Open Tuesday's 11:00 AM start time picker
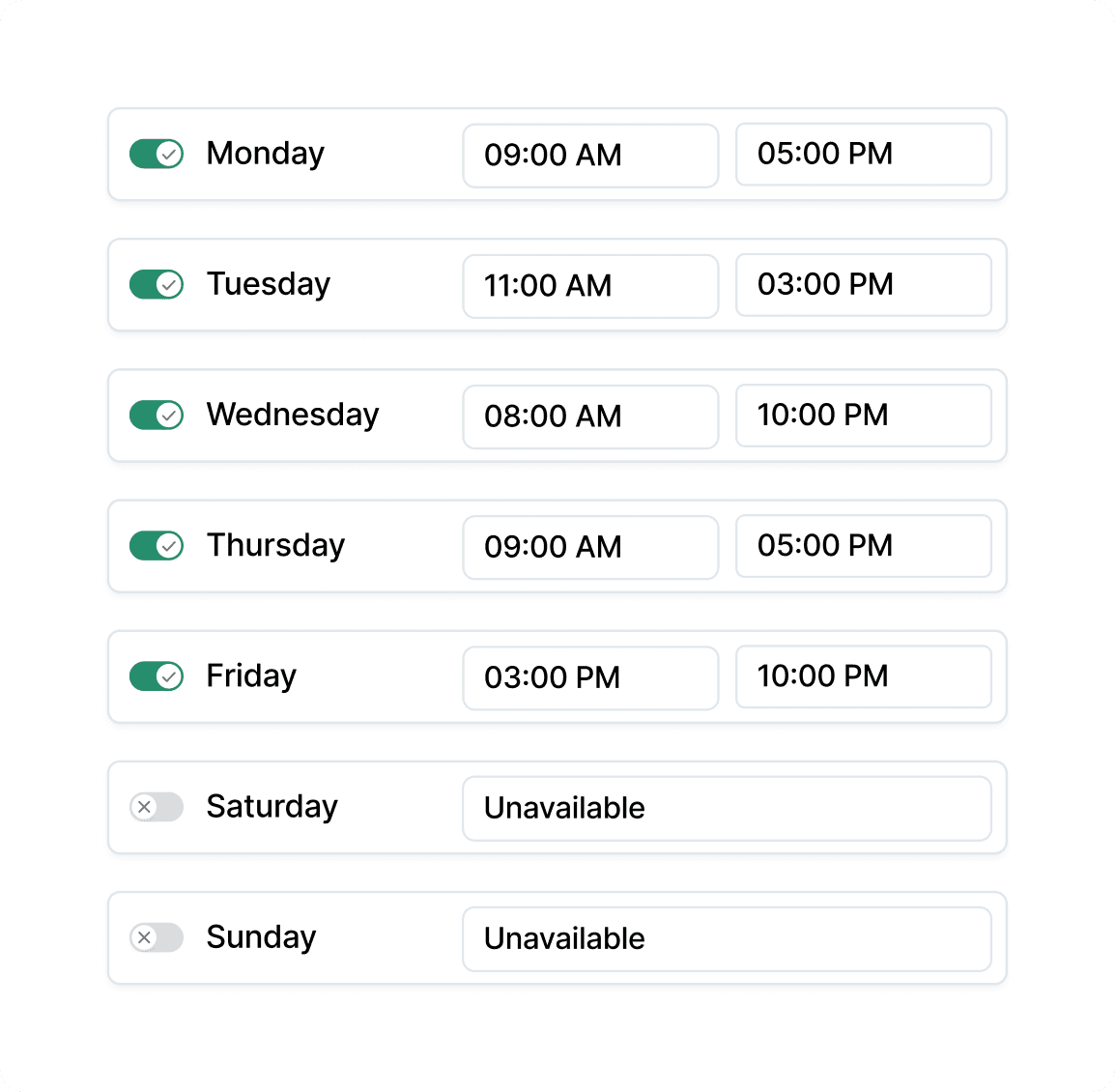Viewport: 1115px width, 1092px height. [x=590, y=285]
